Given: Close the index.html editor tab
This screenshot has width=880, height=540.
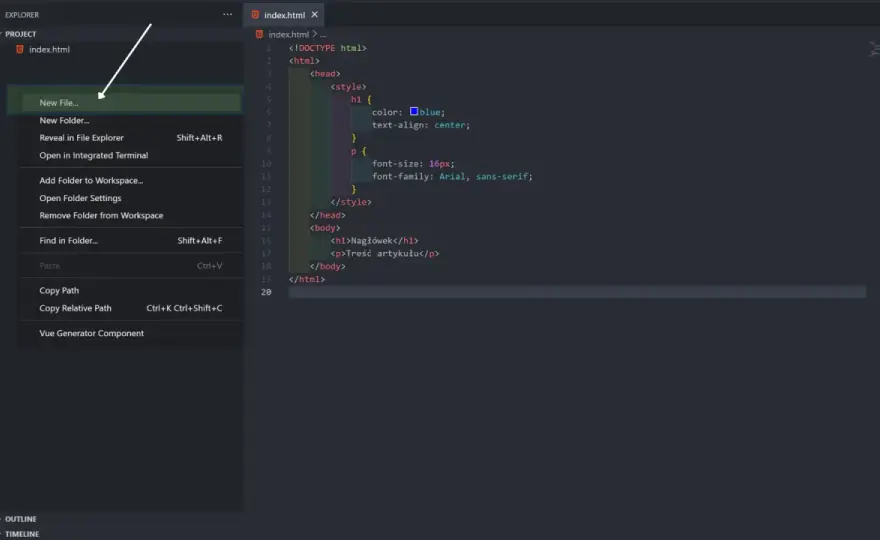Looking at the screenshot, I should 314,15.
